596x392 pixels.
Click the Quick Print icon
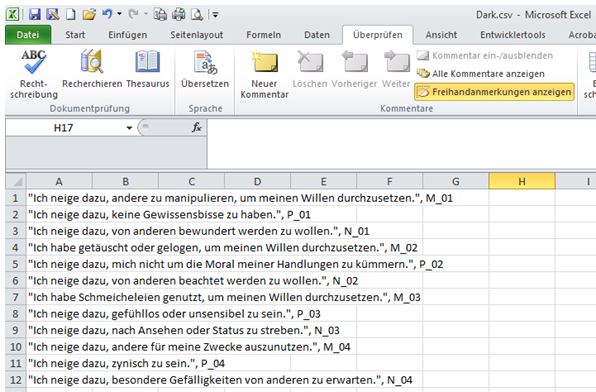179,15
